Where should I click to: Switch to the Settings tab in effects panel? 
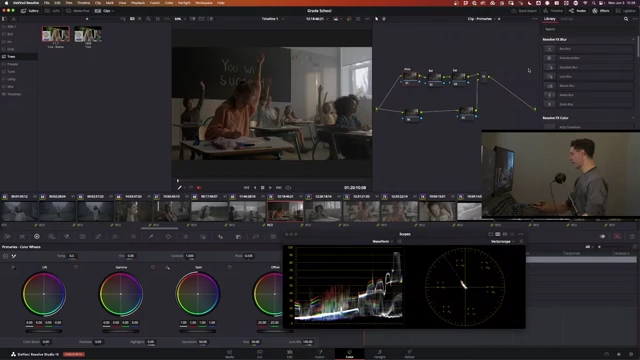pyautogui.click(x=567, y=19)
